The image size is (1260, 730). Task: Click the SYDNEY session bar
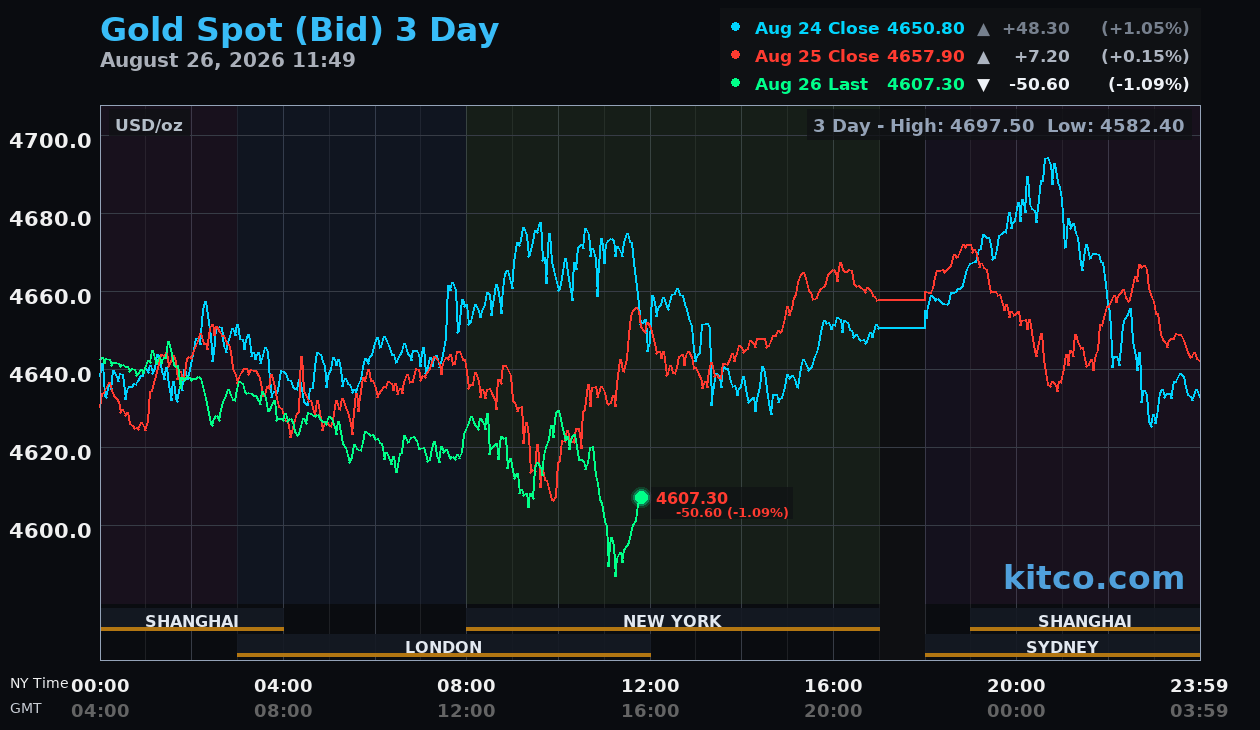pyautogui.click(x=1062, y=646)
